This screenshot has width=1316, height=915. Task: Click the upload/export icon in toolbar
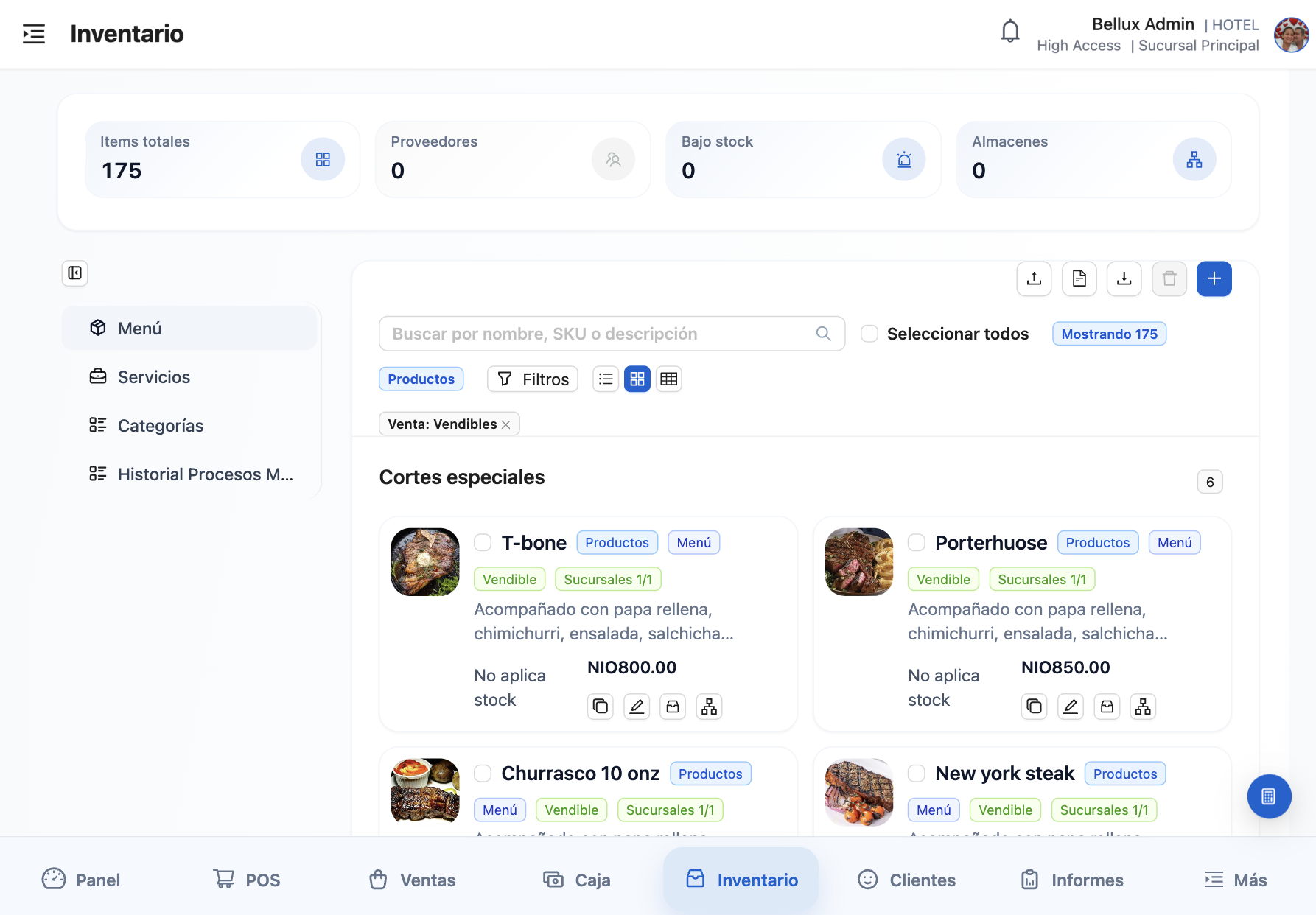(1034, 278)
